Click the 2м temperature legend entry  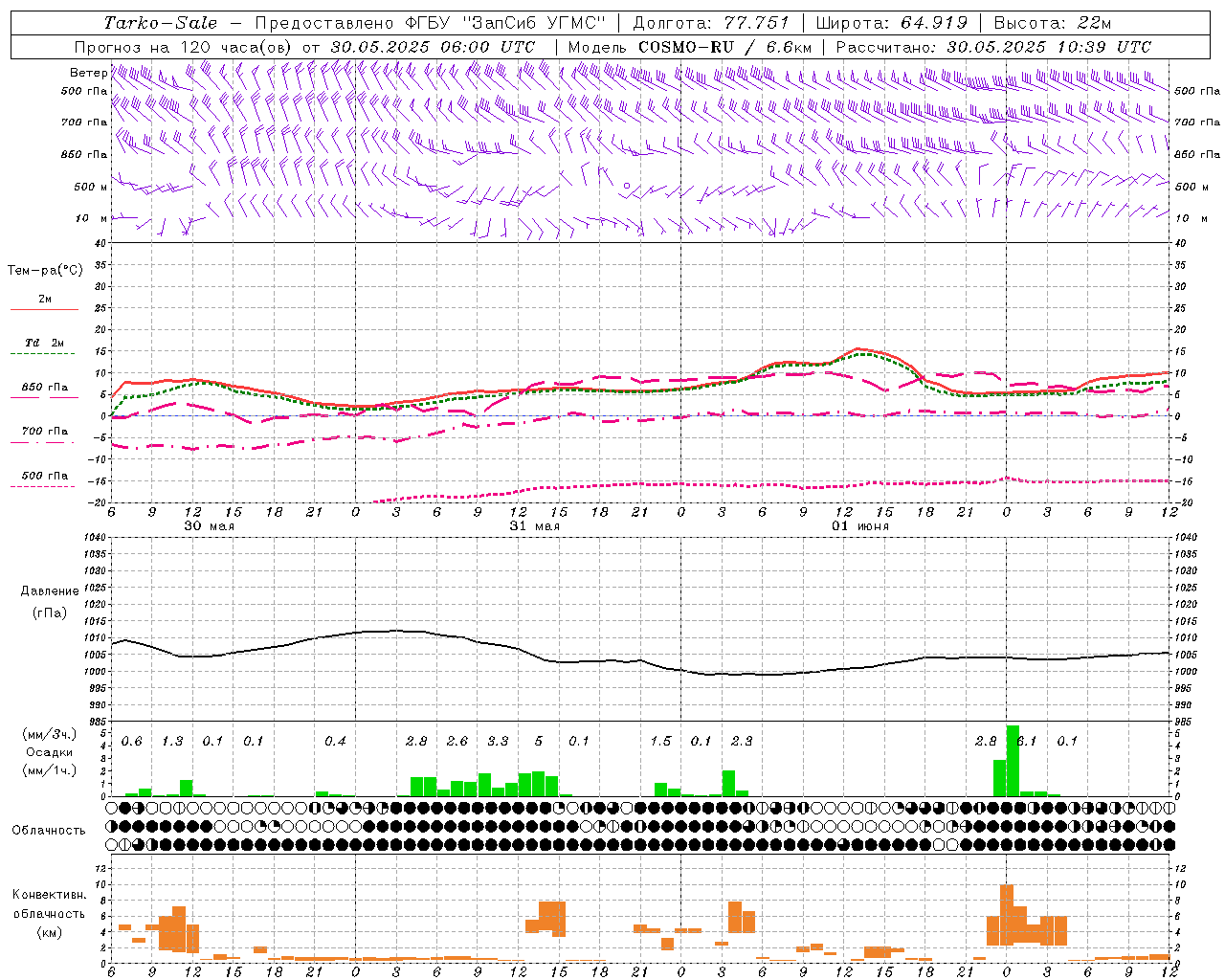[45, 299]
